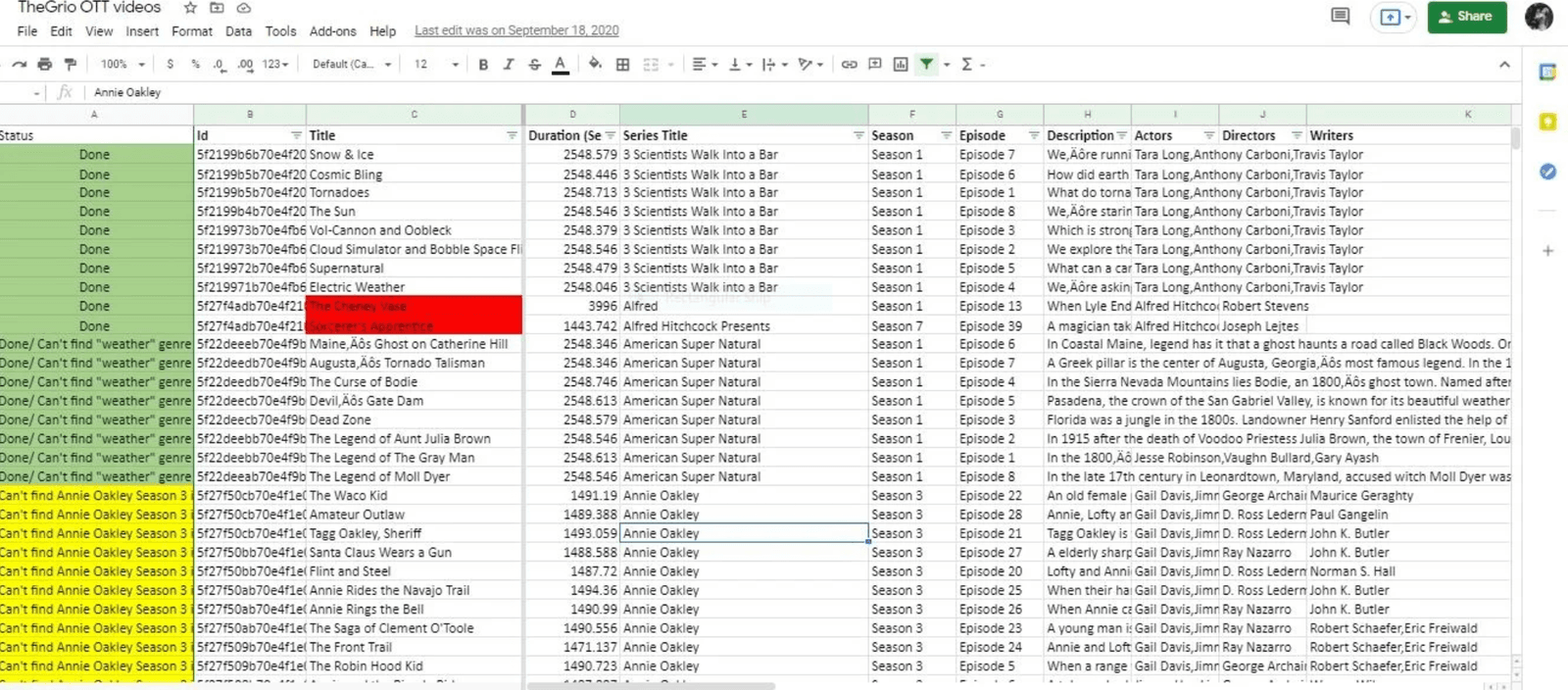Image resolution: width=1568 pixels, height=690 pixels.
Task: Star the document
Action: point(190,8)
